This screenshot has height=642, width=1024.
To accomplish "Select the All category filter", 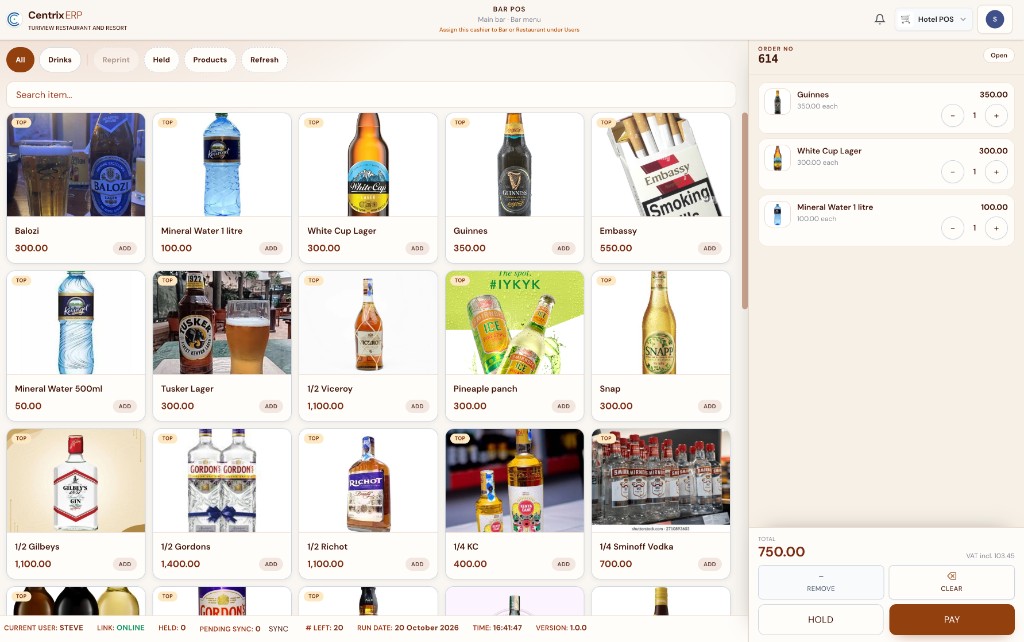I will point(20,59).
